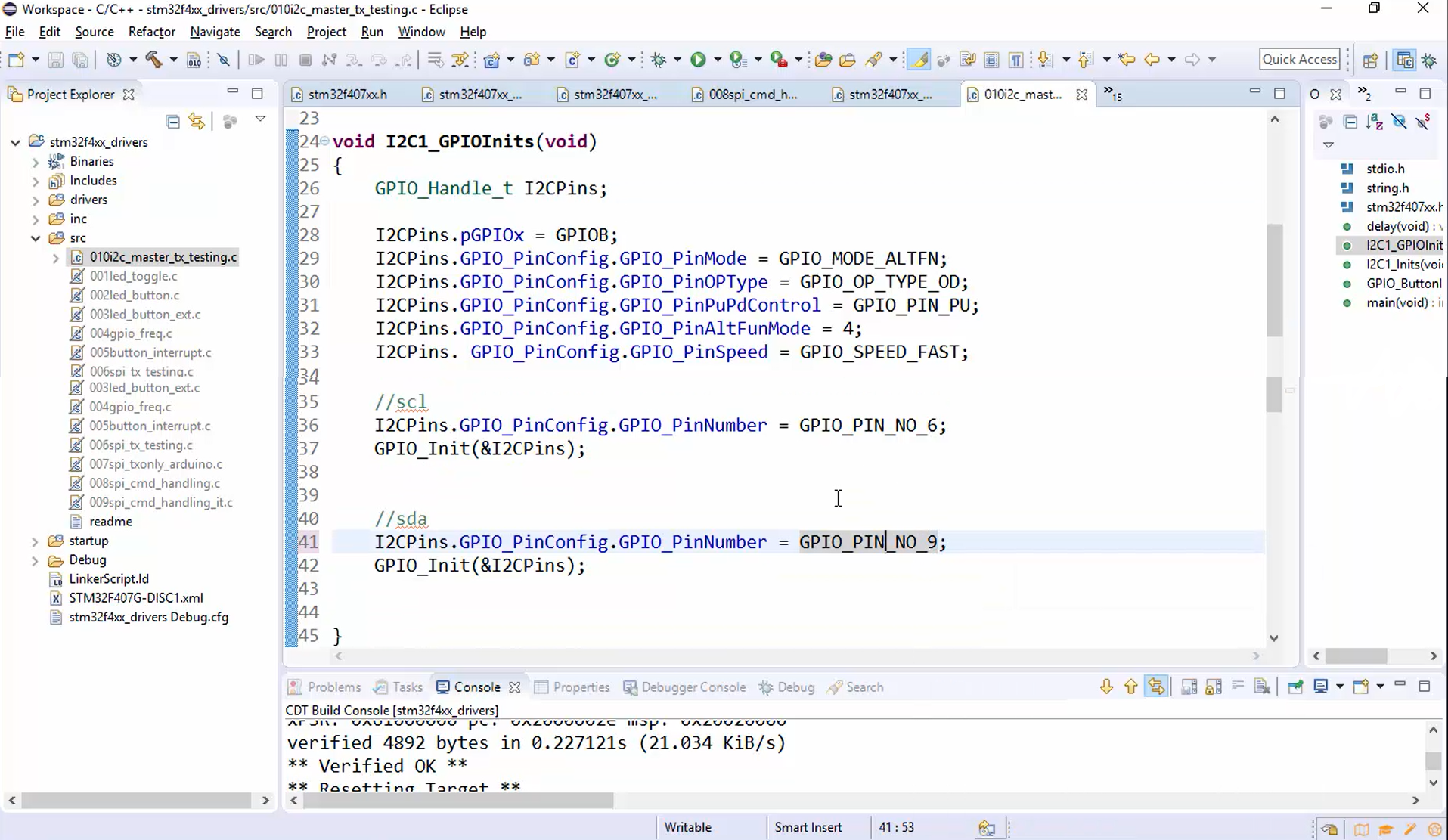Toggle console Scroll Lock button

click(1214, 687)
